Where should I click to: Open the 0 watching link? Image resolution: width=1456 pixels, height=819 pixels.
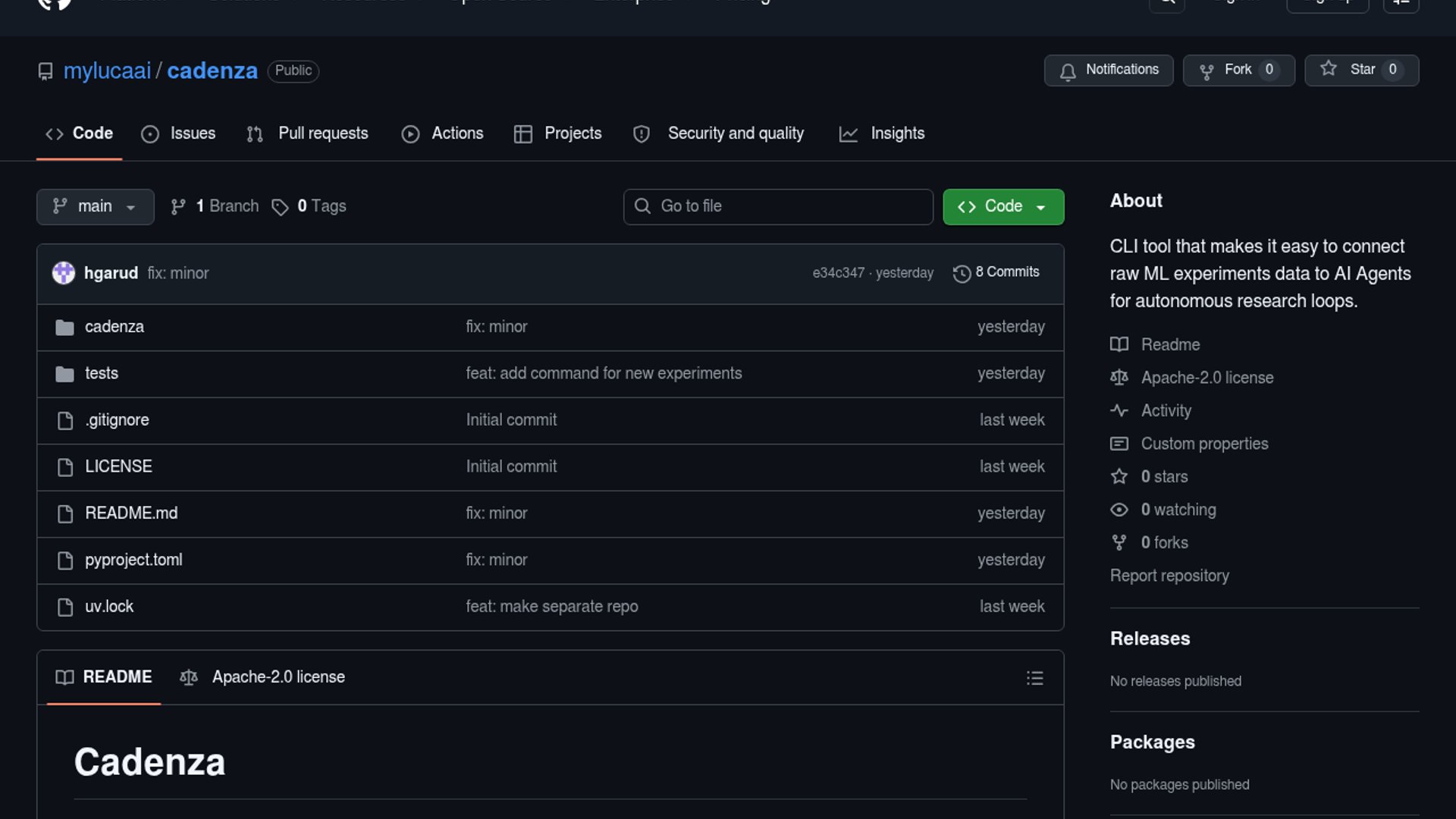[x=1178, y=510]
